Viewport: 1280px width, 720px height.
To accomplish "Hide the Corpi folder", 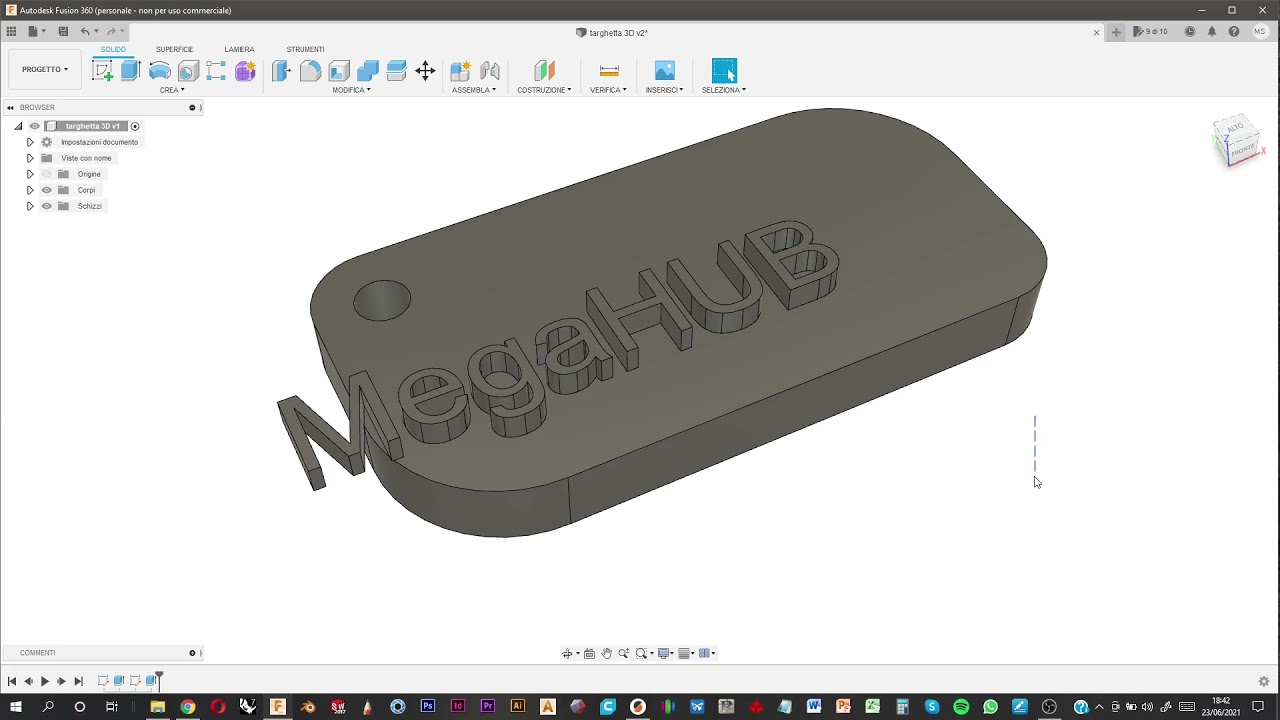I will point(46,190).
